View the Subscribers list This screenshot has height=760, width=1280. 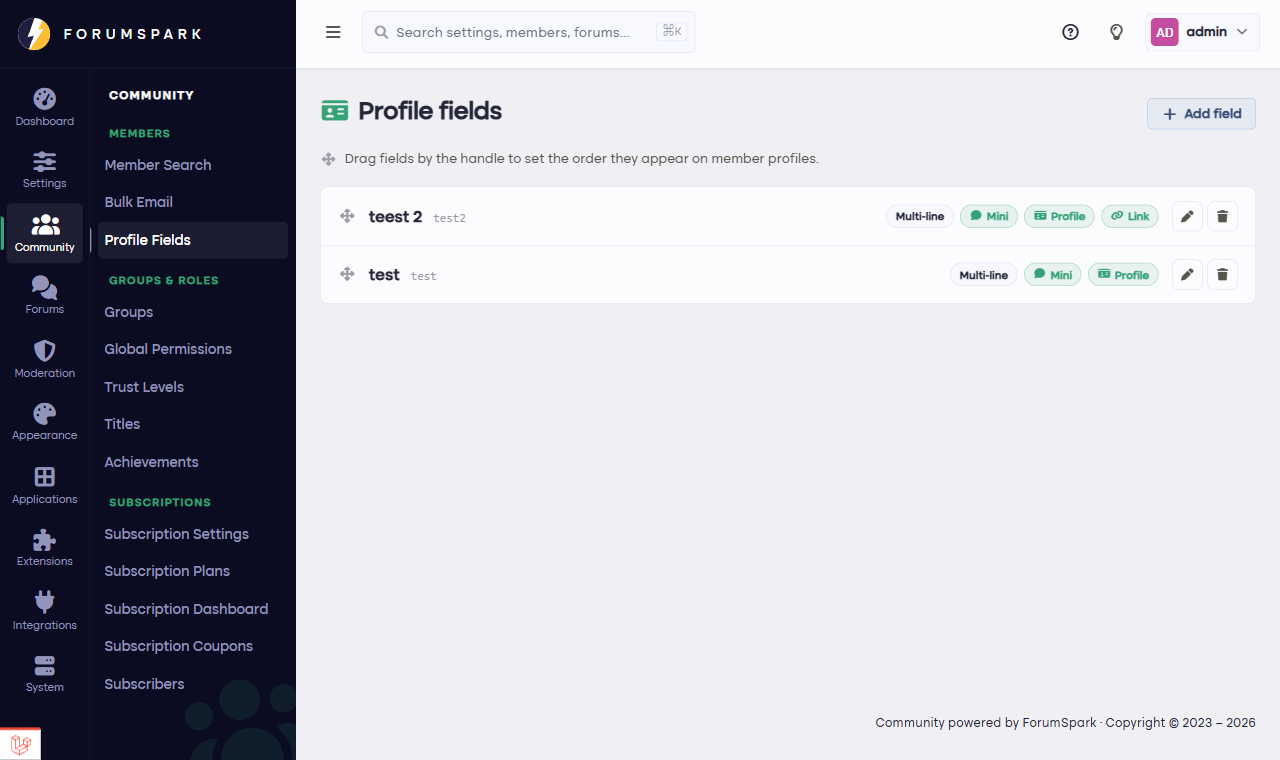coord(145,684)
